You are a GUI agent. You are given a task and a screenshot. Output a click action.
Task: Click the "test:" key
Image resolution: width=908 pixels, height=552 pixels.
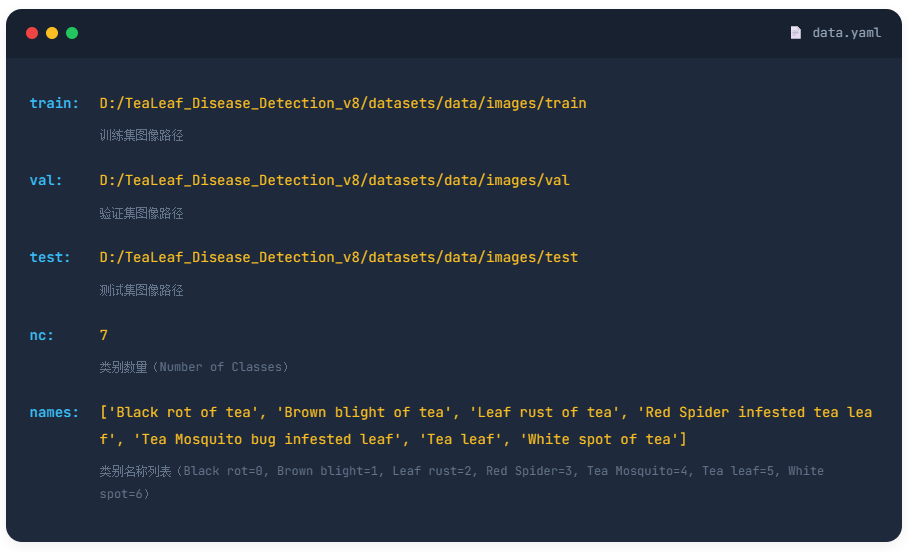point(50,257)
